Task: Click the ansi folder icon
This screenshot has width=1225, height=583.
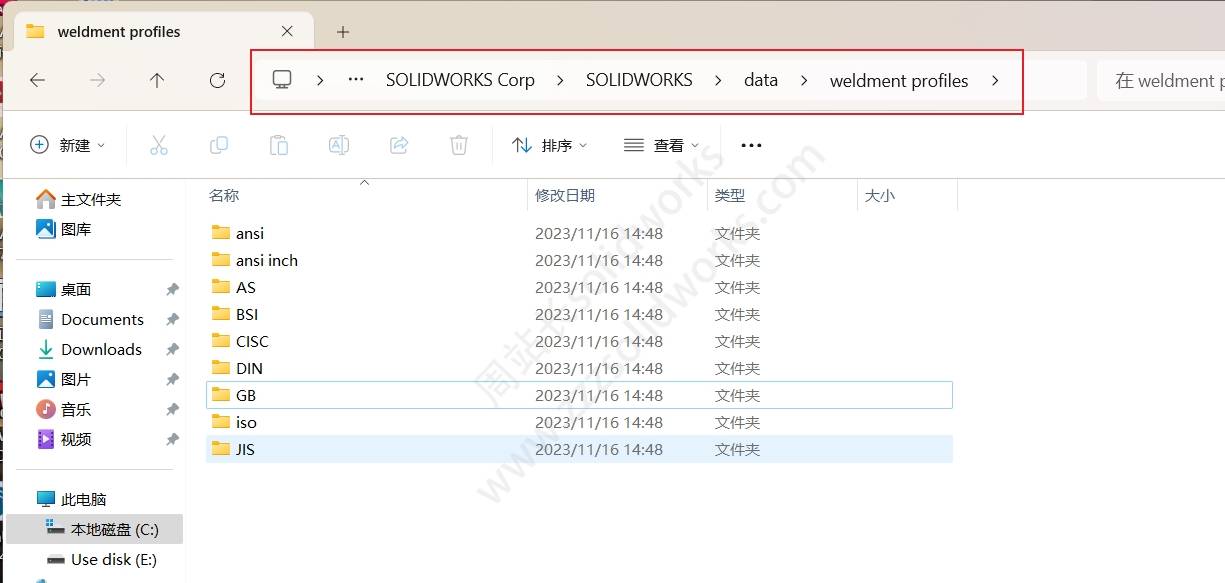Action: click(221, 233)
